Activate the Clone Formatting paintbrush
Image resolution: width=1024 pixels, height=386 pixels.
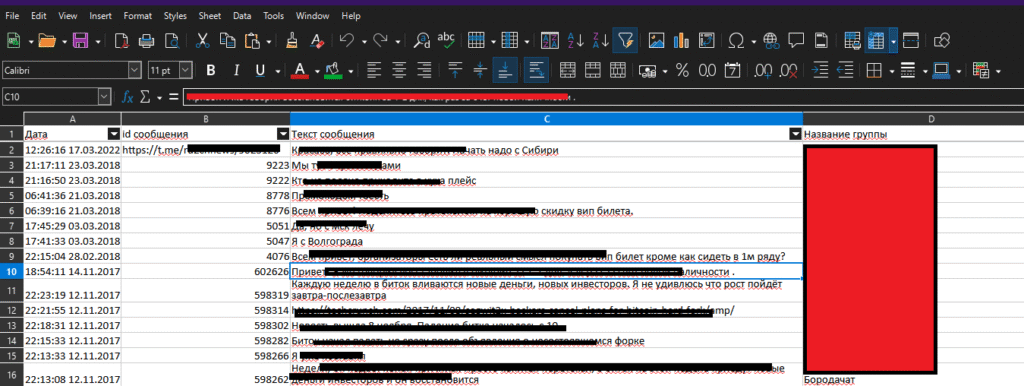click(293, 40)
